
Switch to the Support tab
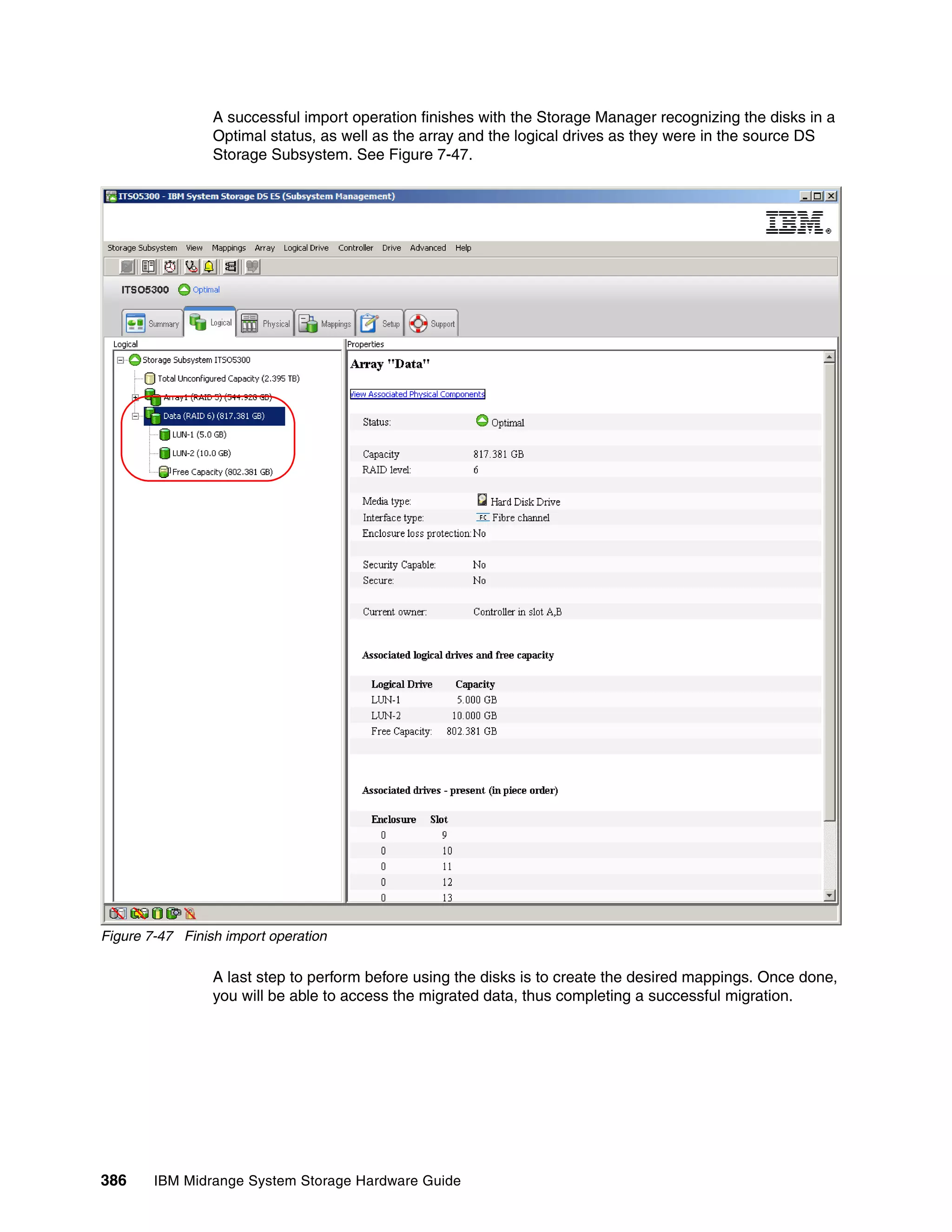(x=431, y=323)
